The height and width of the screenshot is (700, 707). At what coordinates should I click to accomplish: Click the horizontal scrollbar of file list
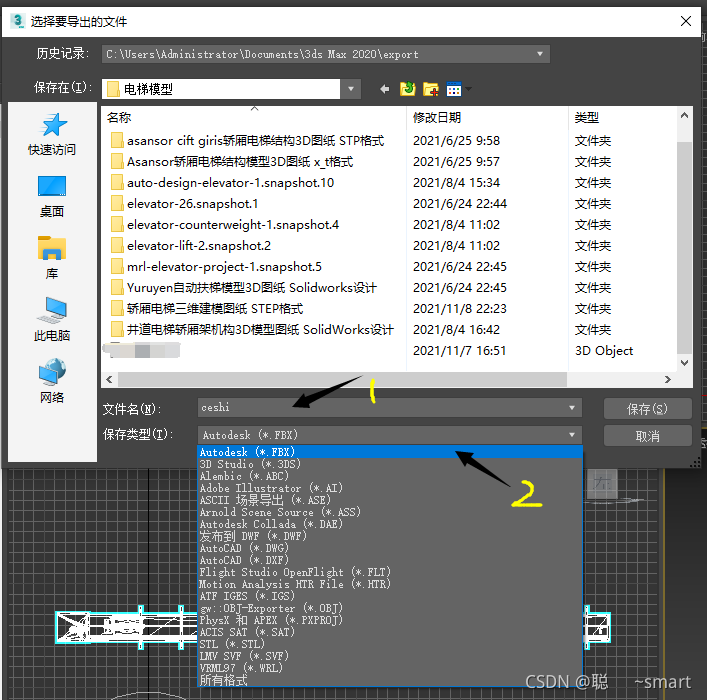[x=342, y=380]
